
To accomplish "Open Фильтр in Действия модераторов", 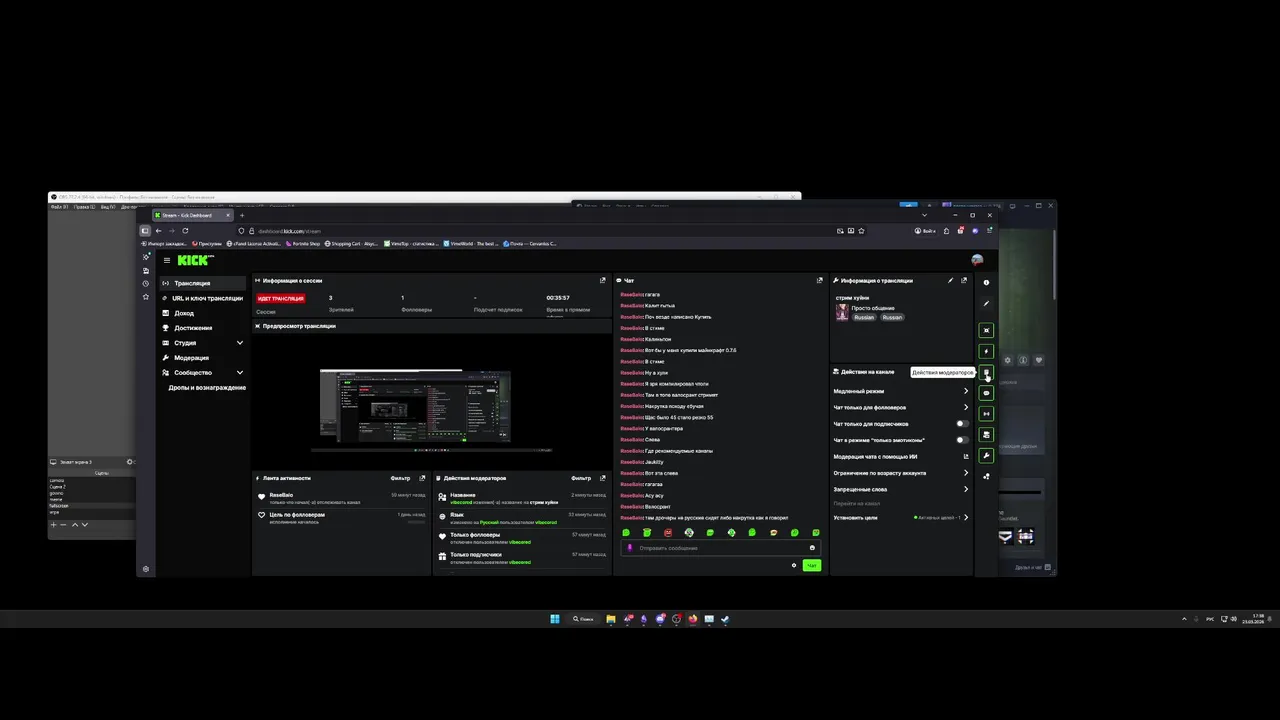I will 581,478.
